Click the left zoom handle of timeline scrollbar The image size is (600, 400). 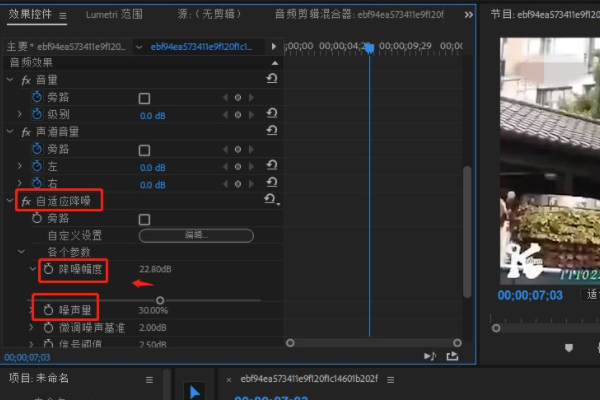tap(290, 343)
